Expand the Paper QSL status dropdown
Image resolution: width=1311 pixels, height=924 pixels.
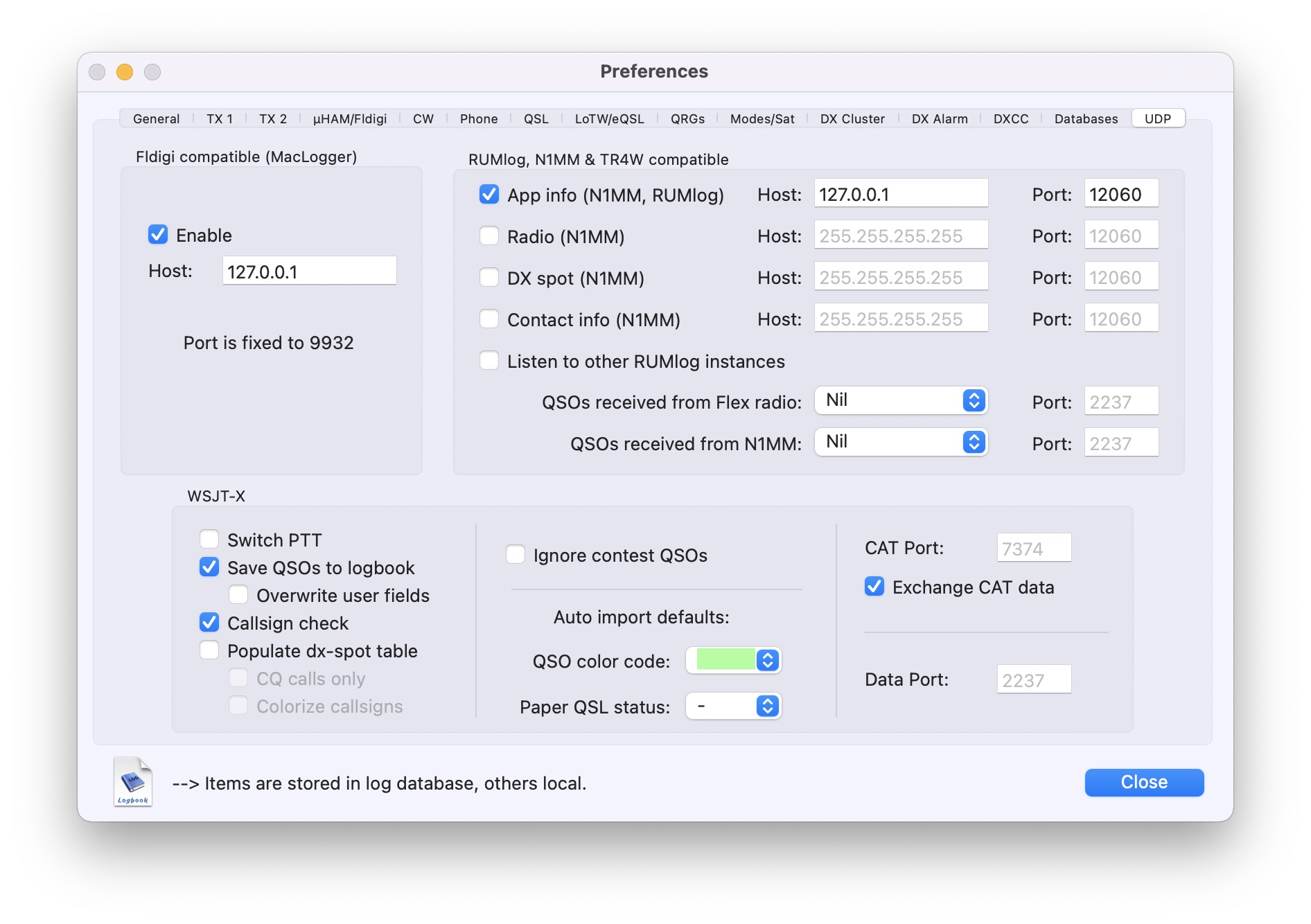point(734,706)
